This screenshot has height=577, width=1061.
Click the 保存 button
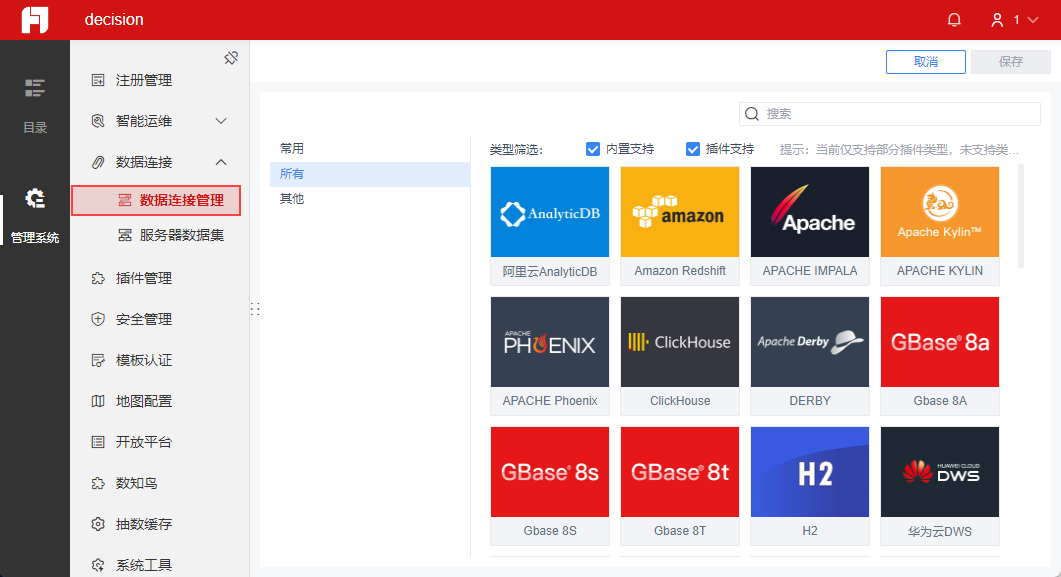(1011, 62)
